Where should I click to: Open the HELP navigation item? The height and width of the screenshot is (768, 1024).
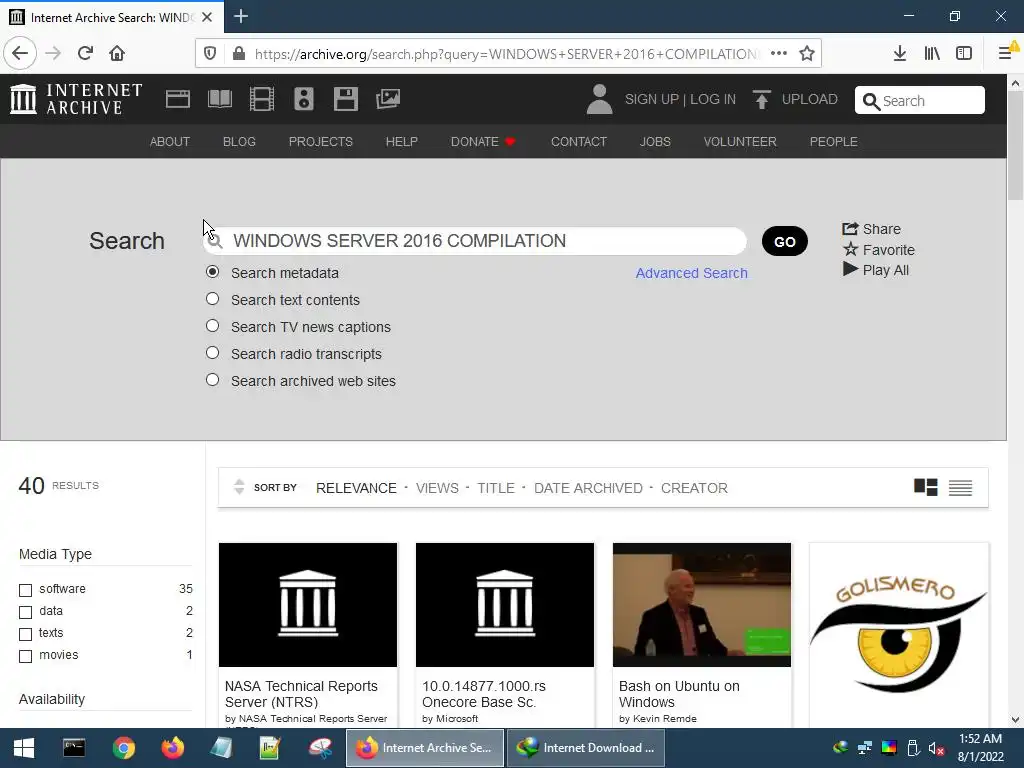402,142
